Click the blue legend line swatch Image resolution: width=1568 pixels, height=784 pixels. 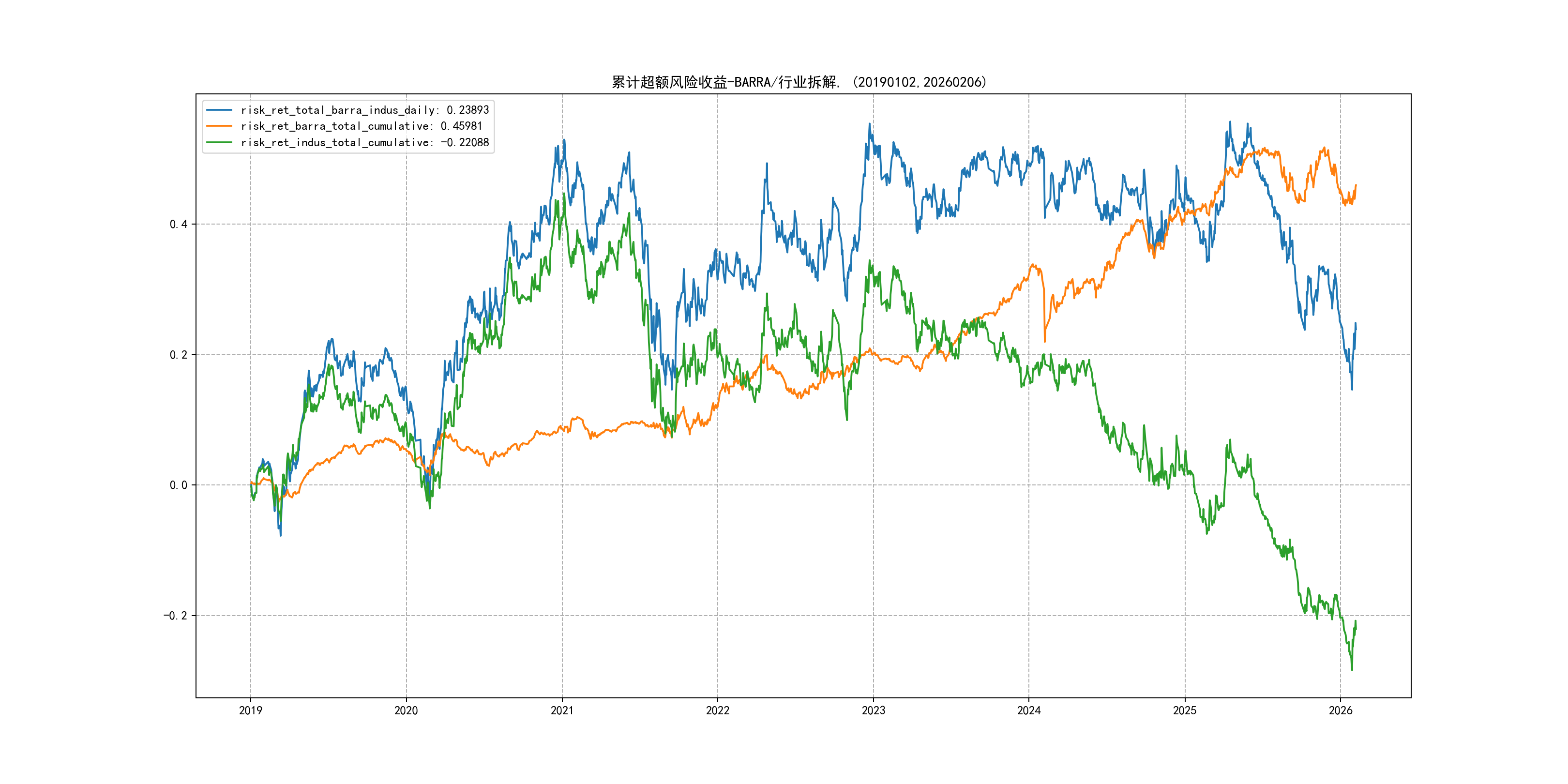tap(219, 110)
